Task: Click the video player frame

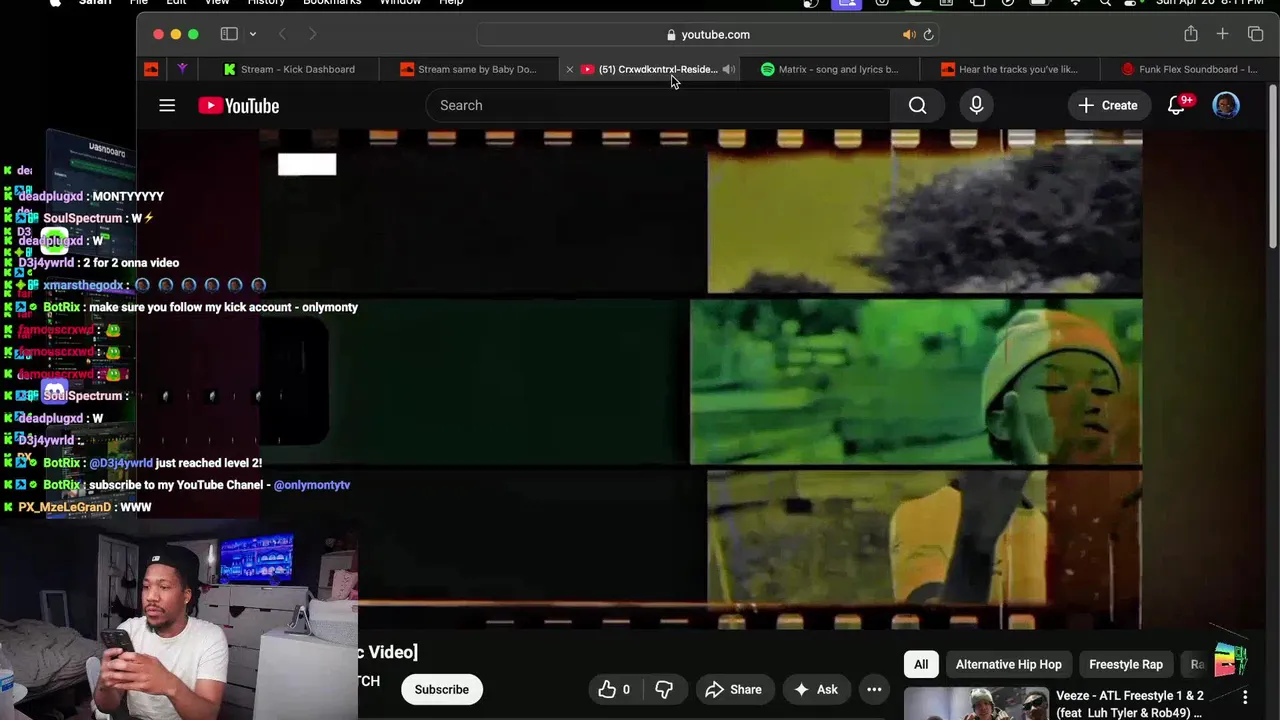Action: (700, 380)
